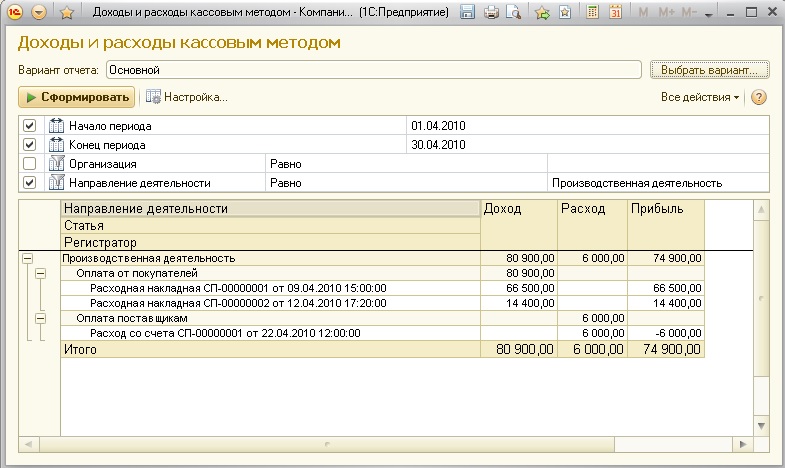This screenshot has height=468, width=785.
Task: Open help question mark icon
Action: tap(758, 97)
